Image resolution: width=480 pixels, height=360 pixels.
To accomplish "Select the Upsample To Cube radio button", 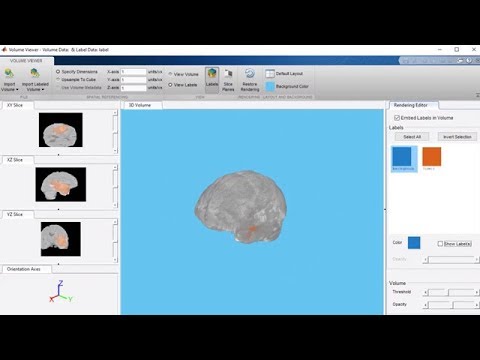I will pyautogui.click(x=58, y=80).
